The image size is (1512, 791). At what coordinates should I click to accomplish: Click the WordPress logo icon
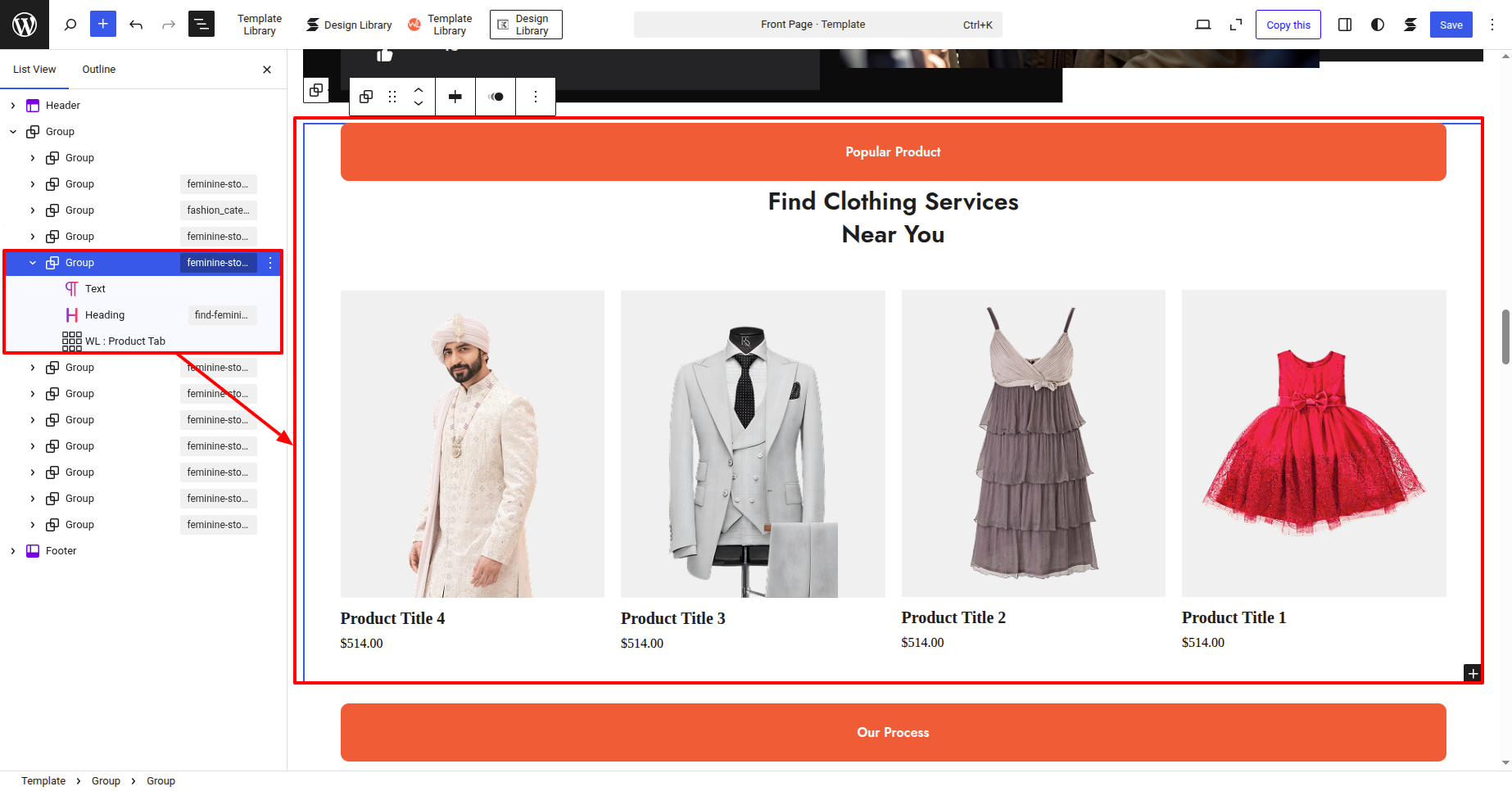[x=25, y=25]
